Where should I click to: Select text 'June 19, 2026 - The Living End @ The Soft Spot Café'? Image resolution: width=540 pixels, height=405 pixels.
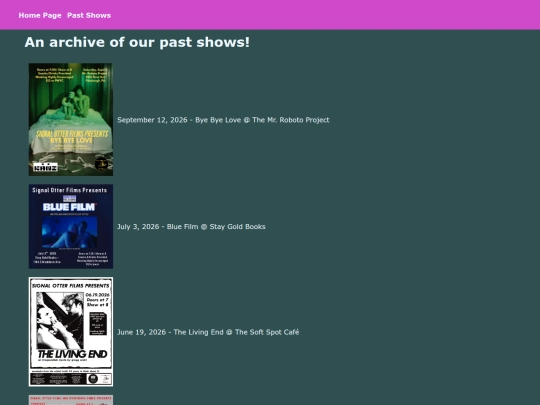pos(208,332)
